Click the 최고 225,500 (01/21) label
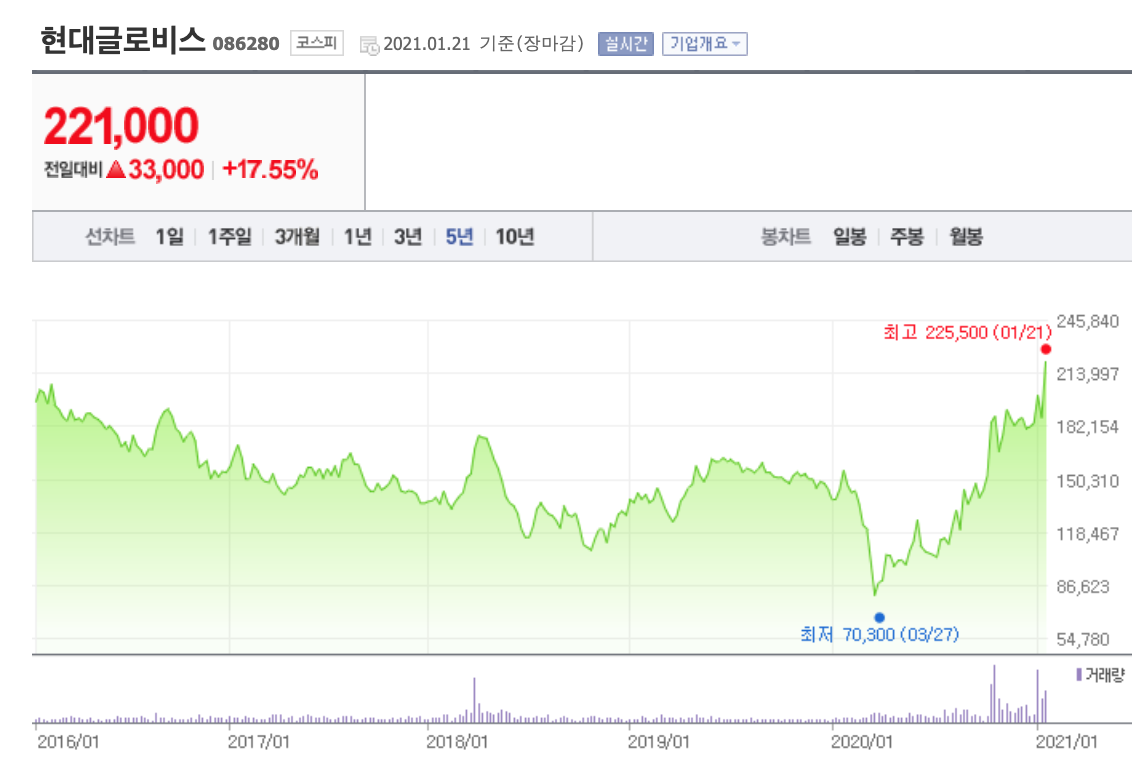 tap(967, 332)
